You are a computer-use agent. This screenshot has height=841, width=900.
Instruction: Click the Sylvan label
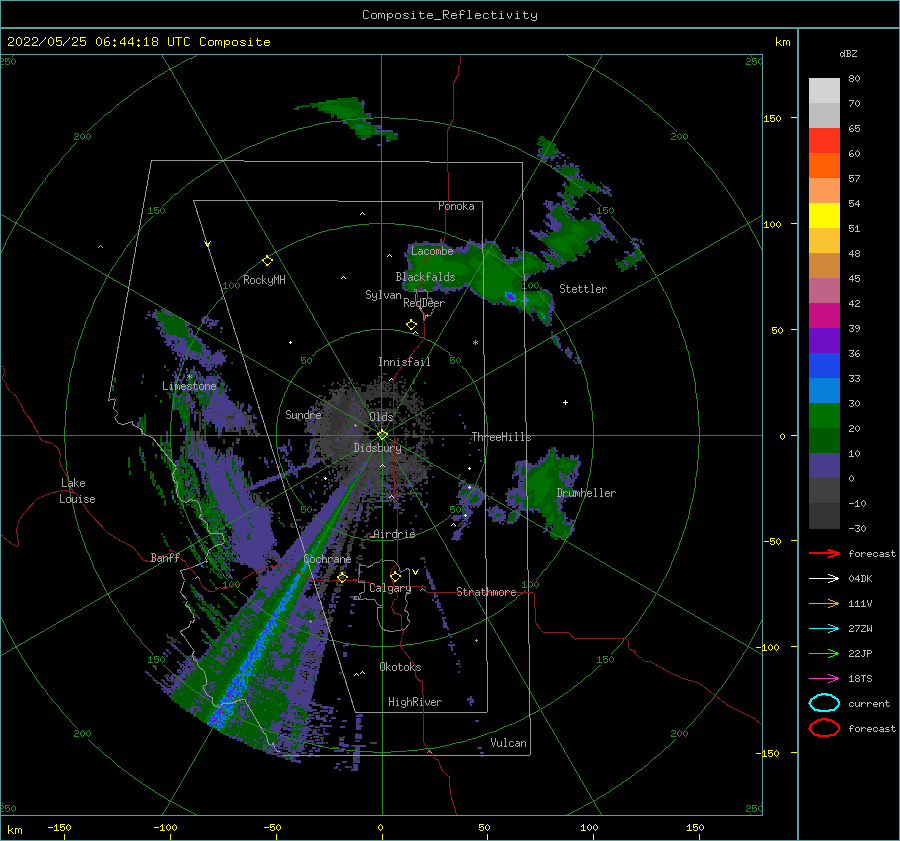(x=383, y=295)
